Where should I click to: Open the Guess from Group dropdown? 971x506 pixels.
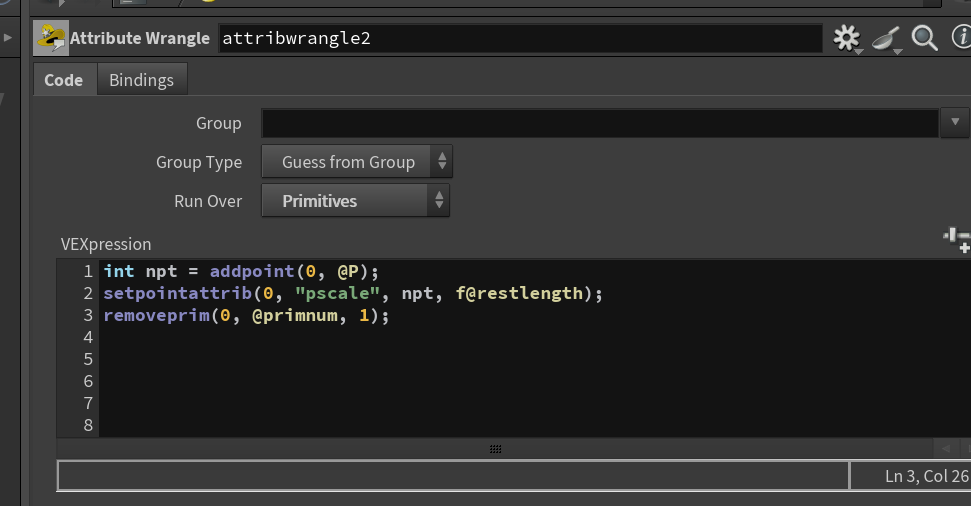pos(357,162)
